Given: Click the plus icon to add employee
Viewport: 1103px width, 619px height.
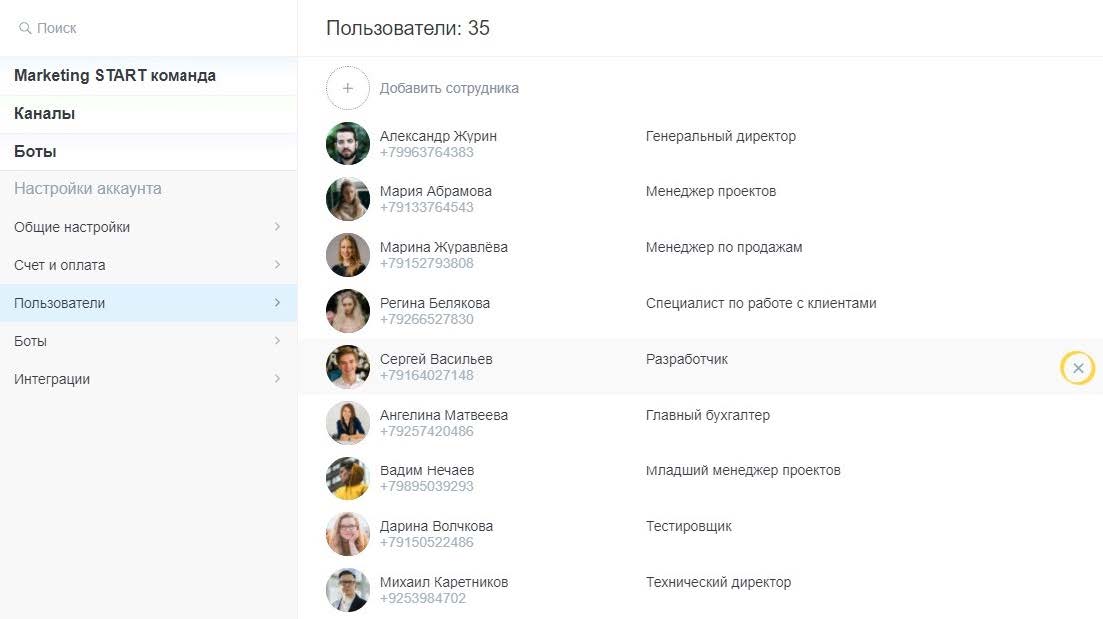Looking at the screenshot, I should 348,88.
